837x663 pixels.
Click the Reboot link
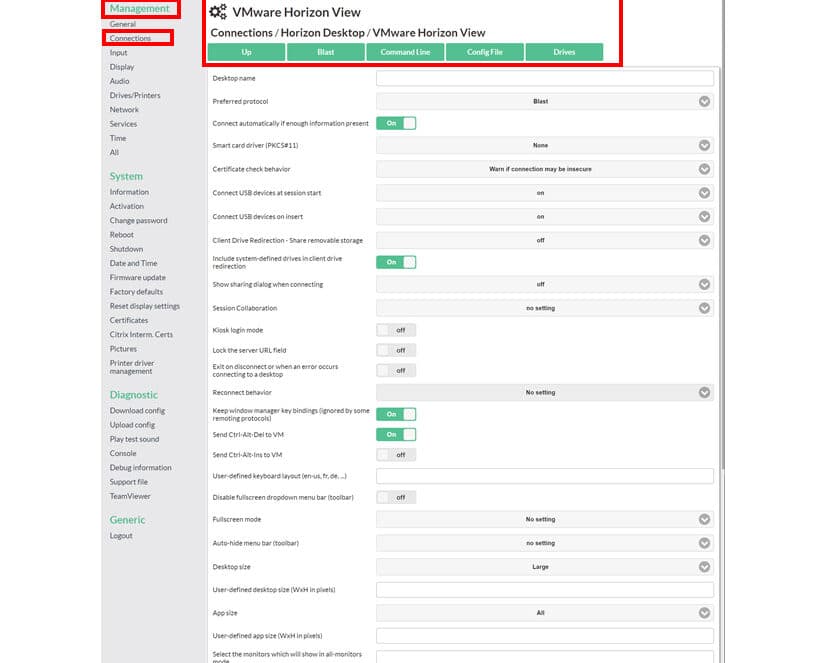122,234
